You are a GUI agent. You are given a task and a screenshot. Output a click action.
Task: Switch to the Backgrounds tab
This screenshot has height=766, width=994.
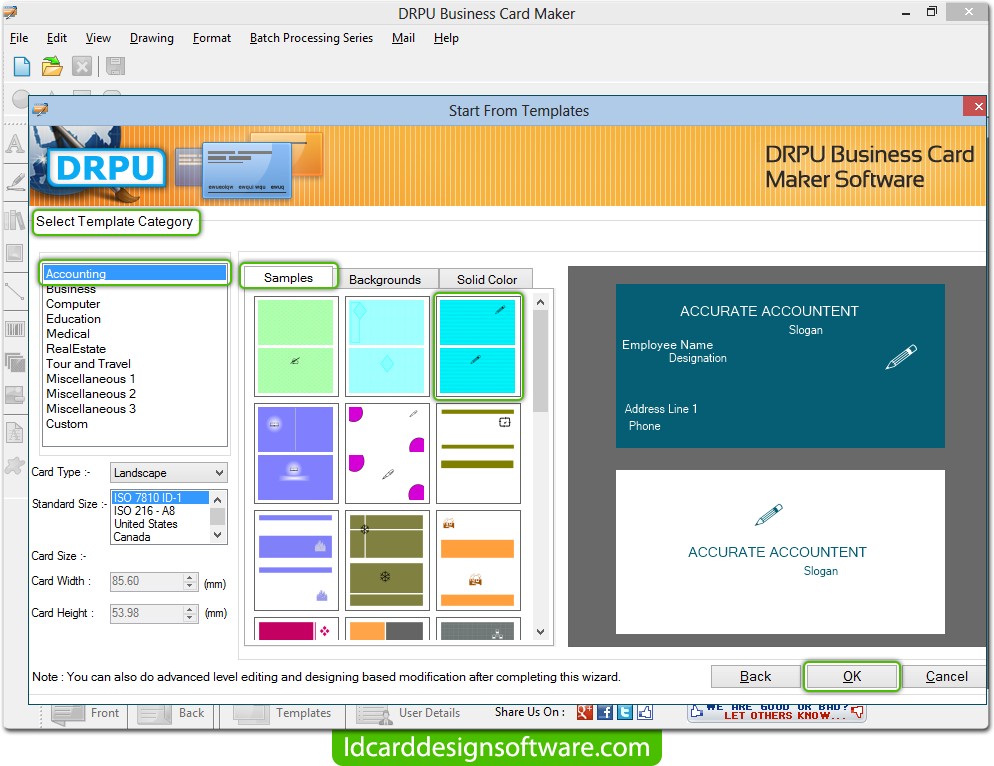385,279
